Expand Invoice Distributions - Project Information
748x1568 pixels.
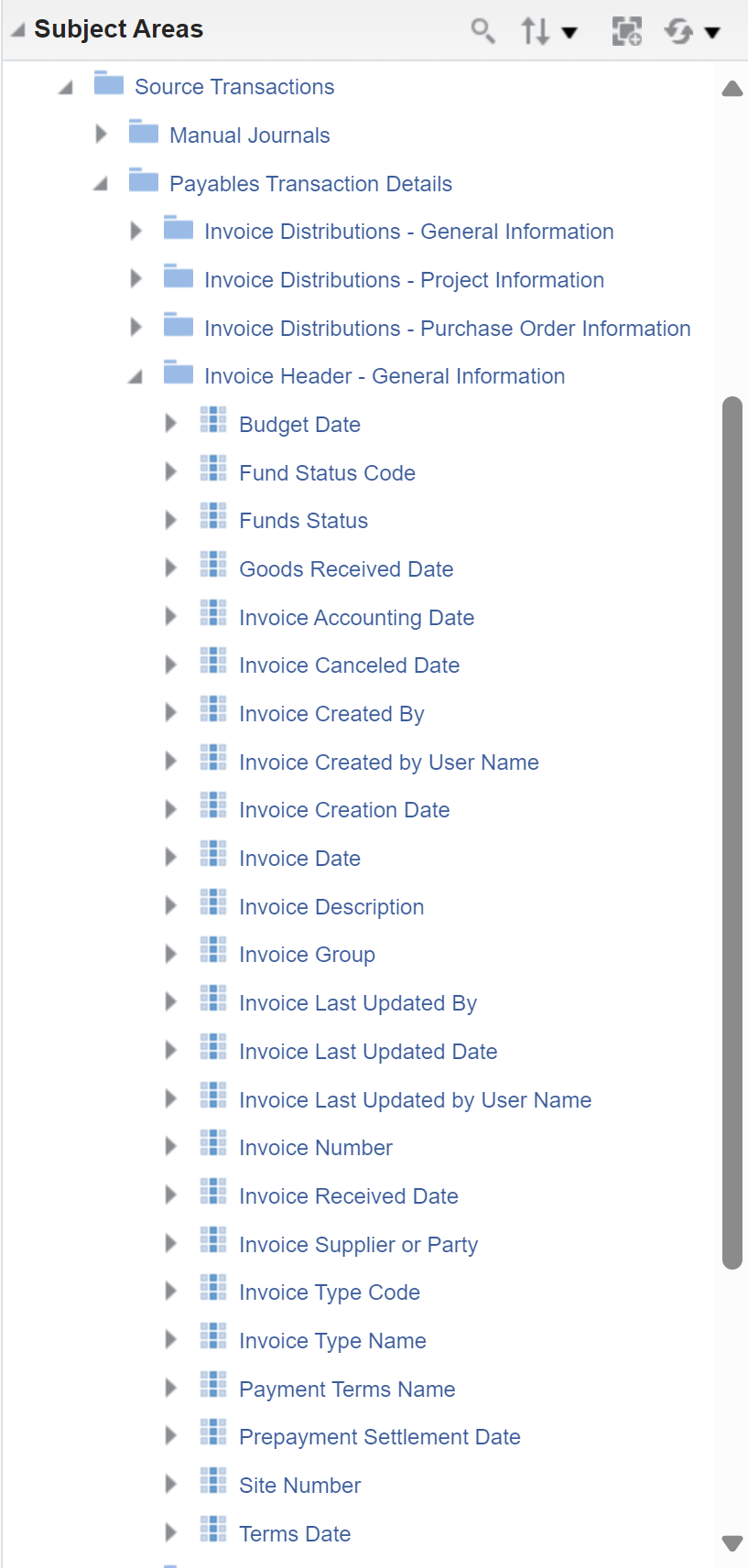pyautogui.click(x=136, y=278)
